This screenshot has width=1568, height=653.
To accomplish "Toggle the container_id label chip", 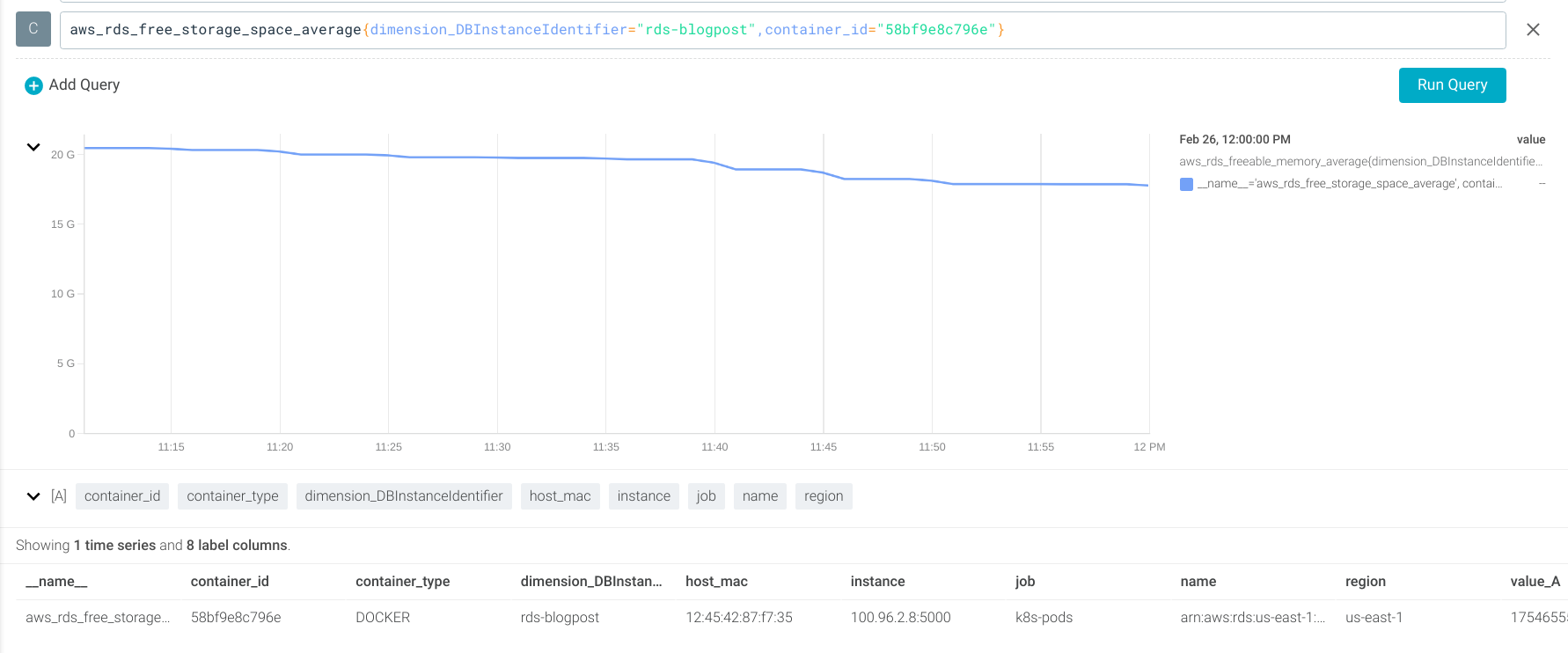I will pyautogui.click(x=122, y=496).
